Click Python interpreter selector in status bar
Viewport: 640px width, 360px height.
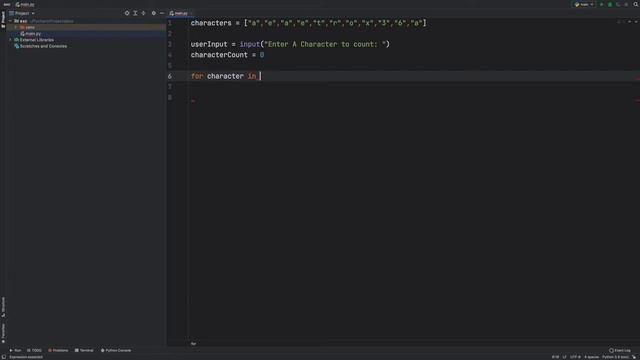tap(616, 357)
